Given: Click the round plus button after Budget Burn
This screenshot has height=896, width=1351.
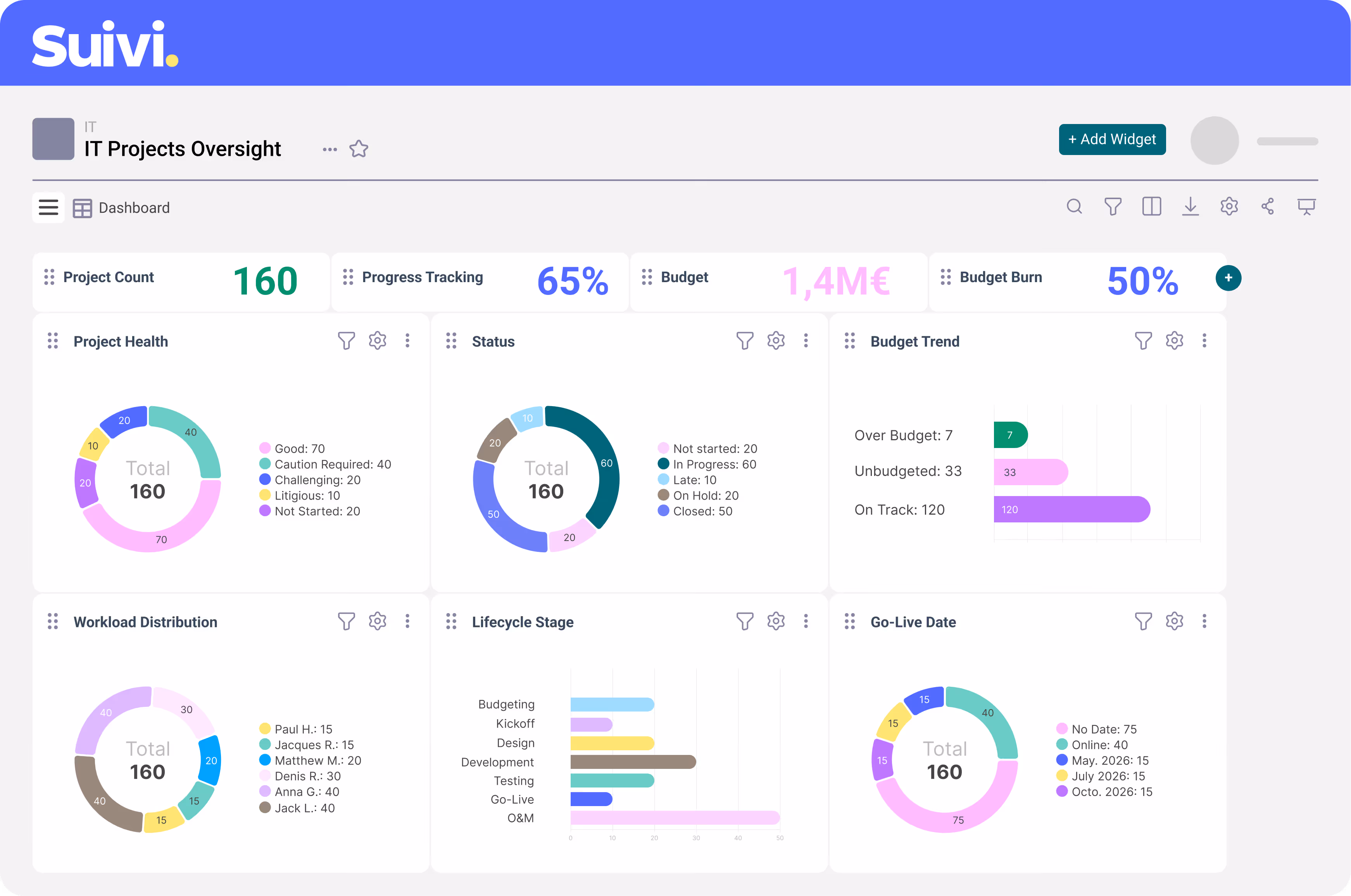Looking at the screenshot, I should (1228, 278).
